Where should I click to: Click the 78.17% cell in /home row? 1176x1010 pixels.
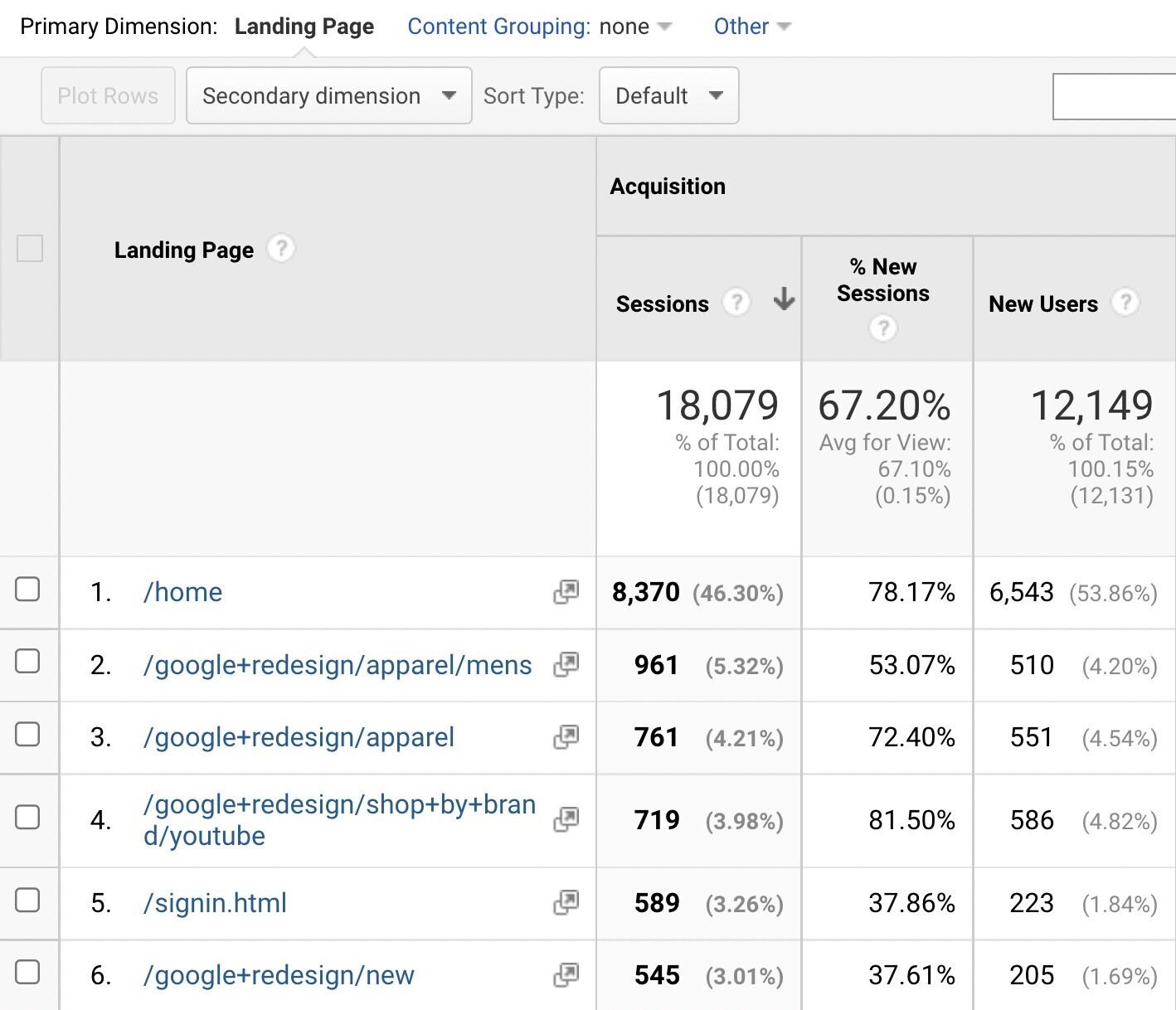coord(911,592)
